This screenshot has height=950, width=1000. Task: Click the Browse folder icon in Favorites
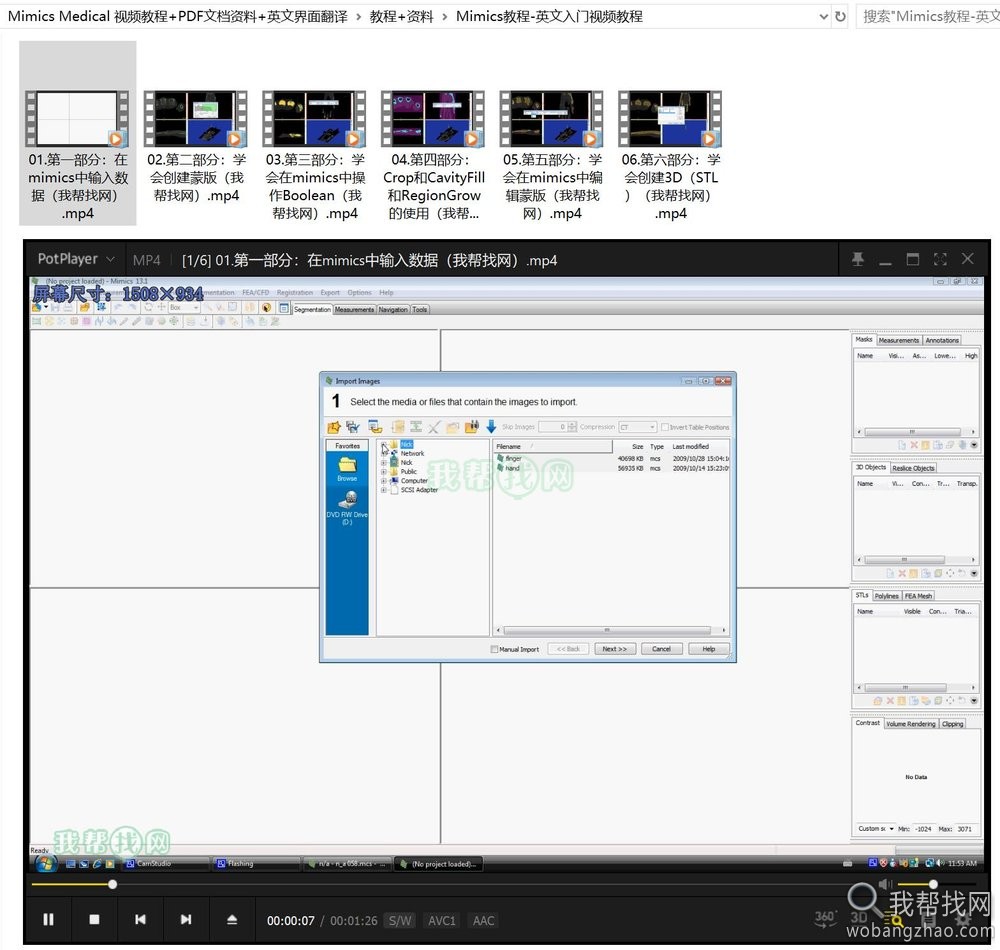coord(347,469)
